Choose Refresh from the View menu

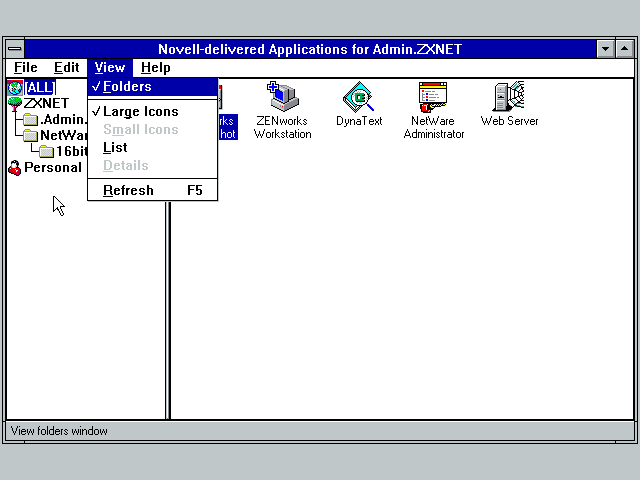[152, 190]
